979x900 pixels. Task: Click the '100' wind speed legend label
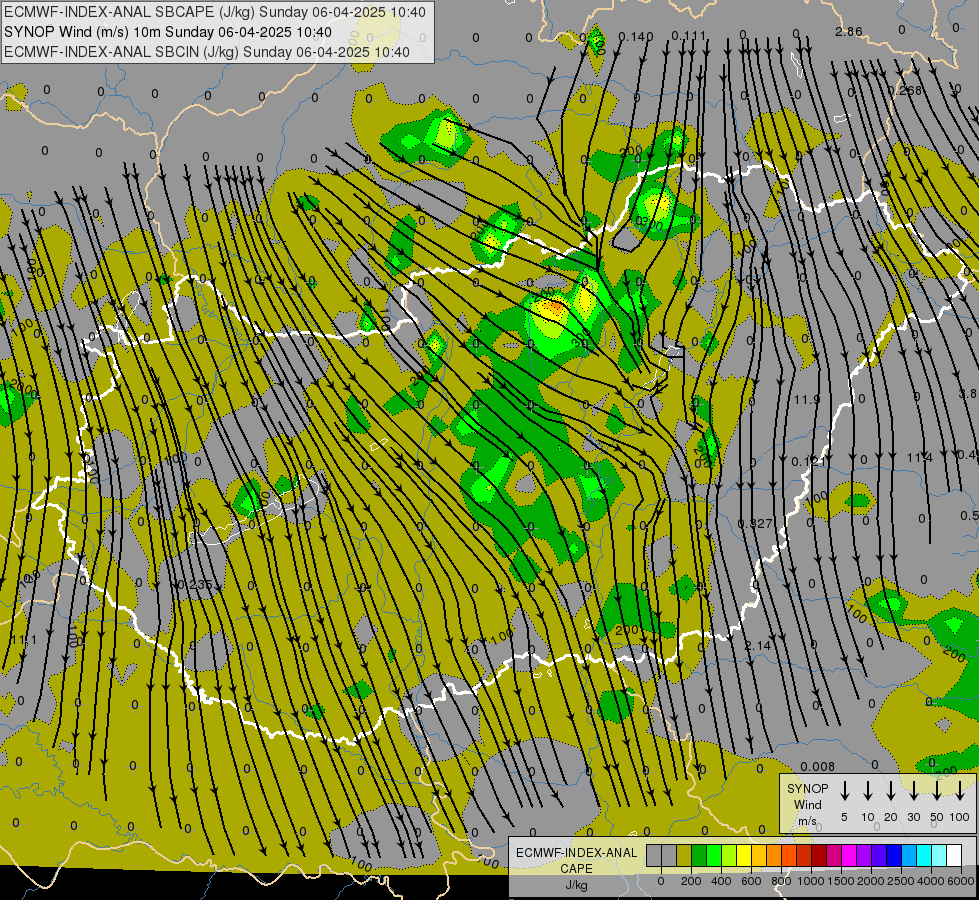click(x=960, y=817)
